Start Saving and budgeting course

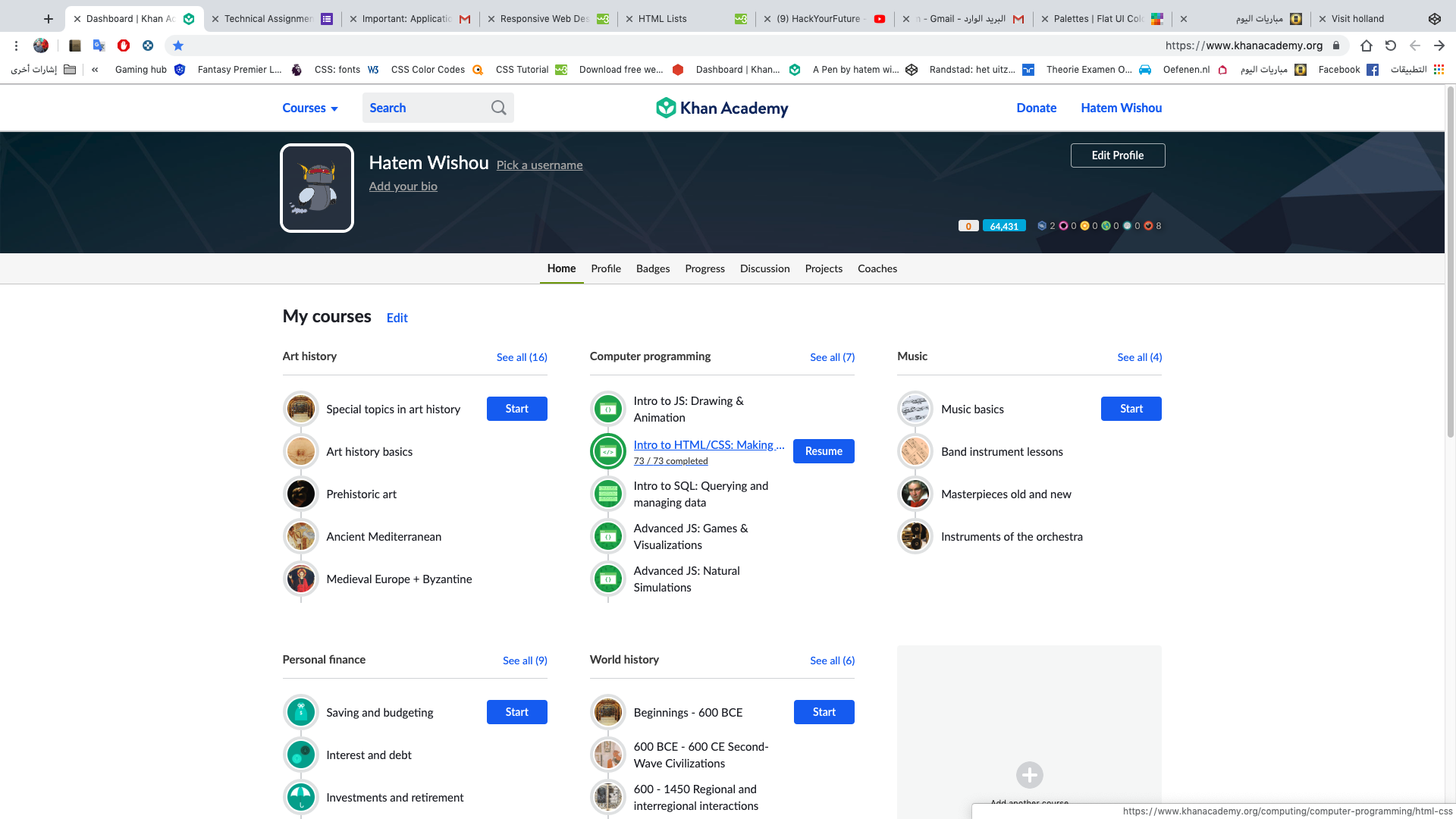pos(517,712)
